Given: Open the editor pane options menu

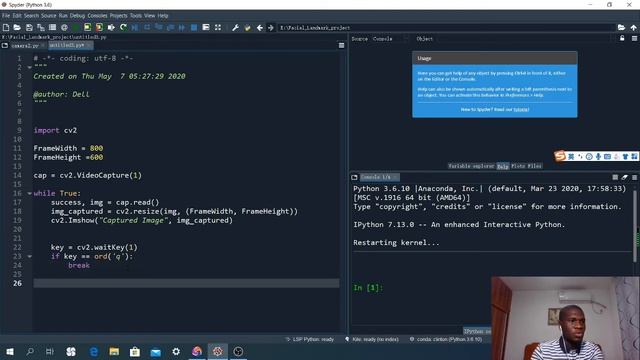Looking at the screenshot, I should (341, 45).
